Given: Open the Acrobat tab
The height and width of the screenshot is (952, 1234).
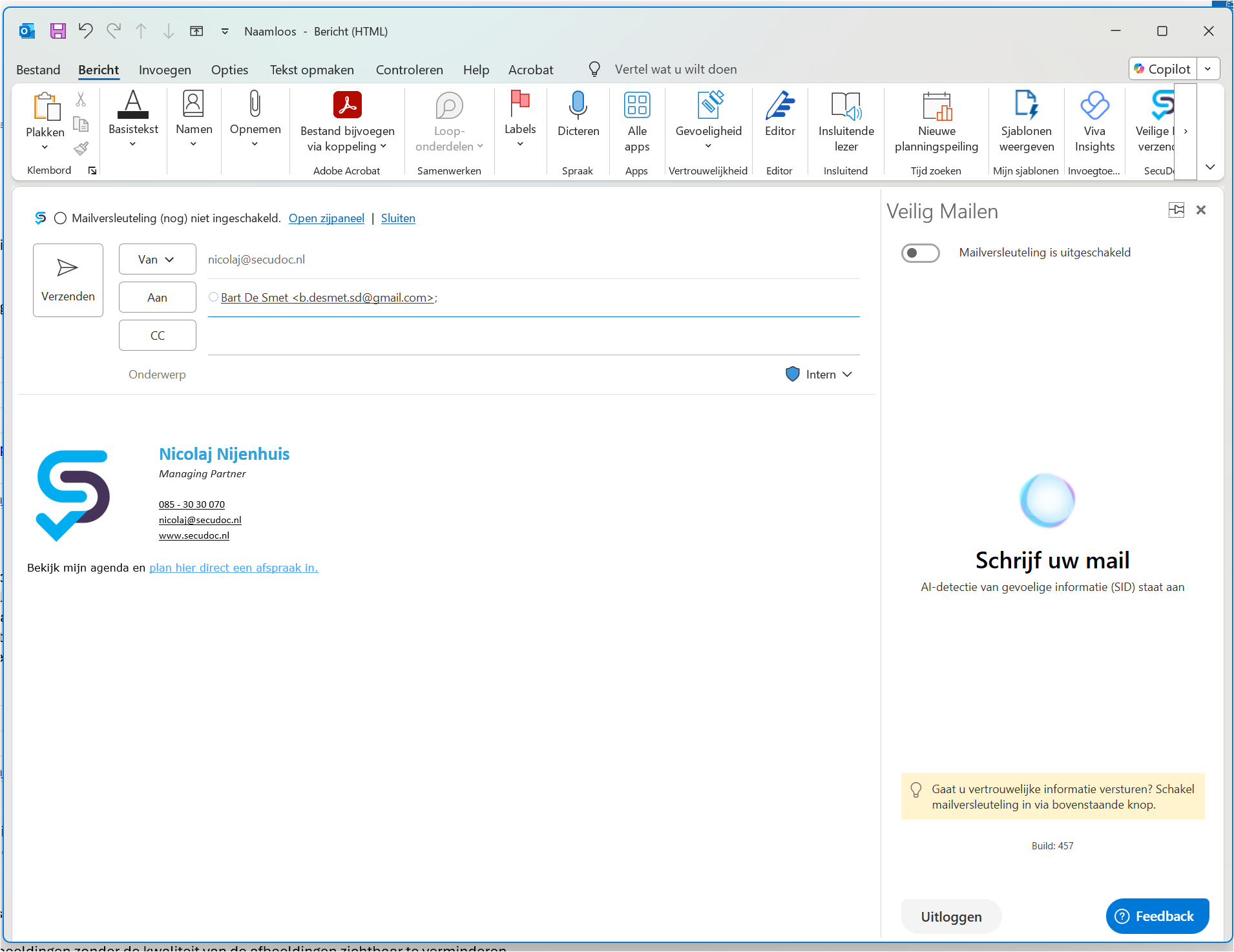Looking at the screenshot, I should coord(530,70).
